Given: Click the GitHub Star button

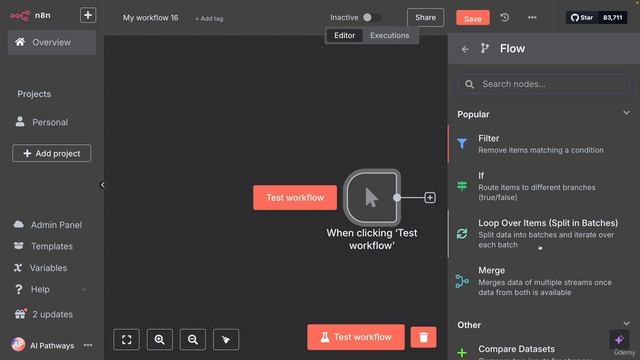Looking at the screenshot, I should [582, 18].
